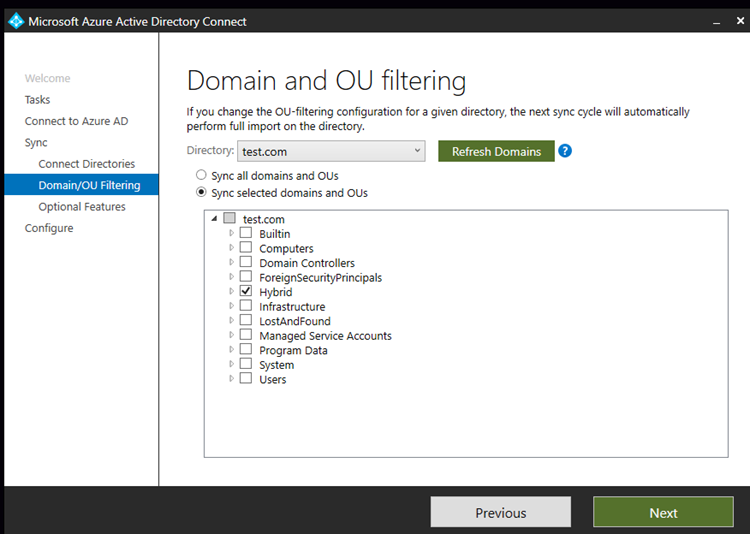The image size is (750, 534).
Task: Collapse the test.com tree node
Action: point(214,219)
